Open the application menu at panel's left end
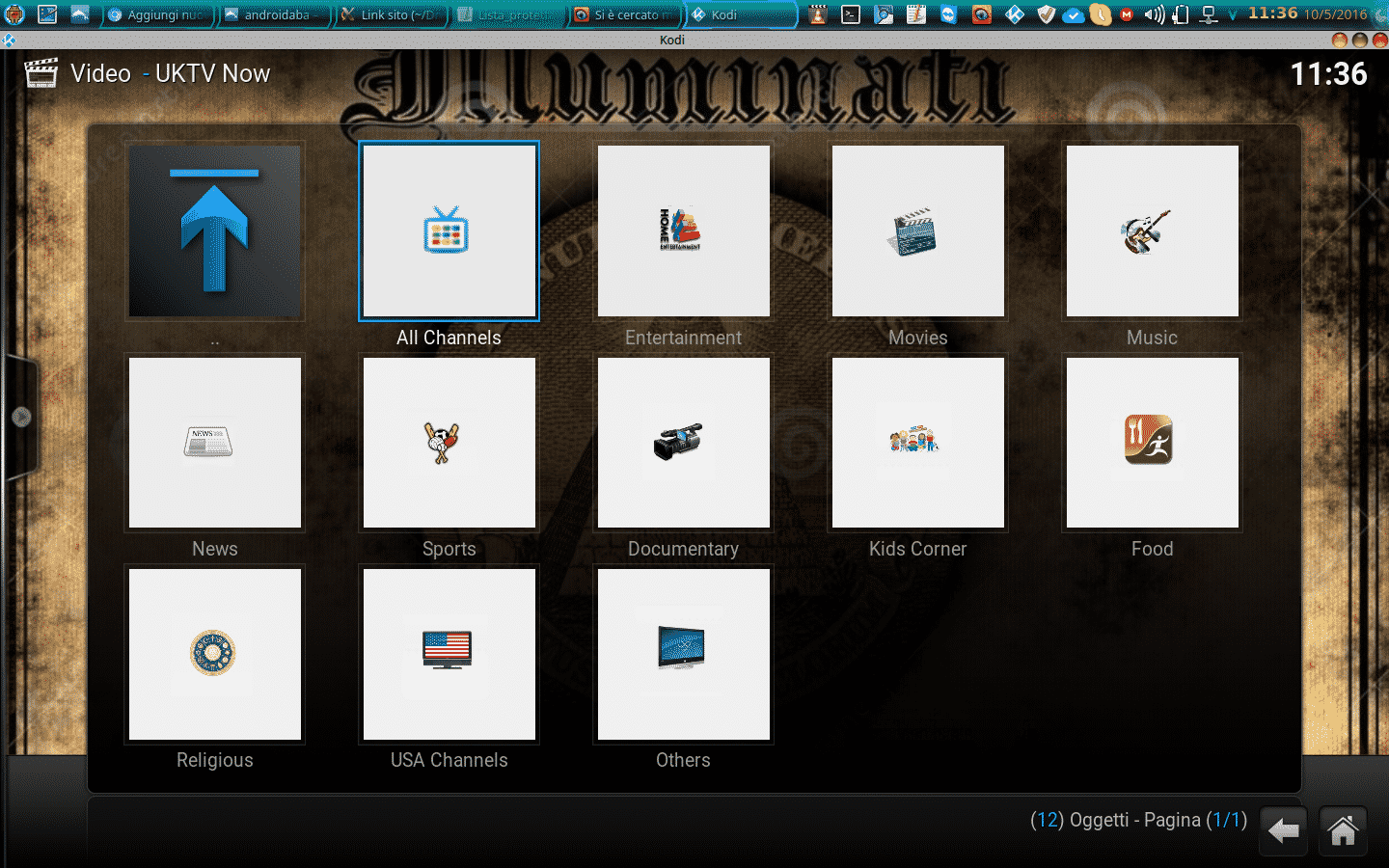This screenshot has width=1389, height=868. 14,14
